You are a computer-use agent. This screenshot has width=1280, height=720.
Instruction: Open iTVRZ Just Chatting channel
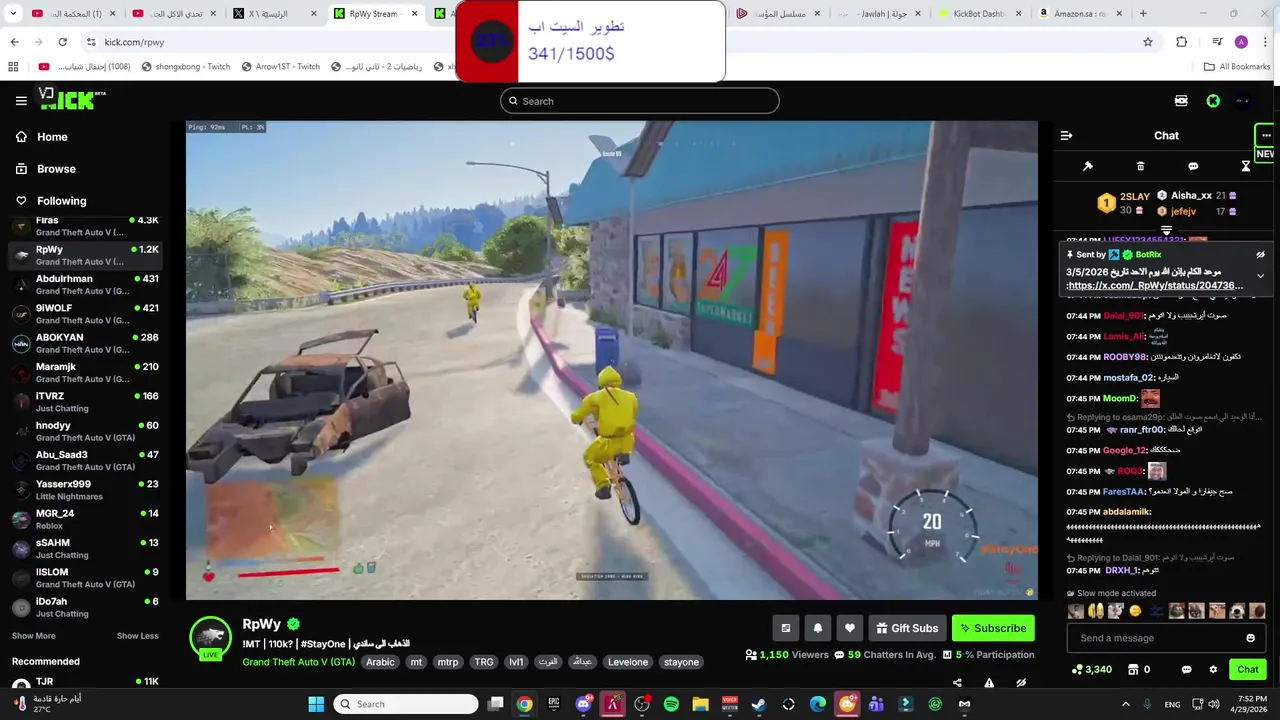tap(86, 402)
